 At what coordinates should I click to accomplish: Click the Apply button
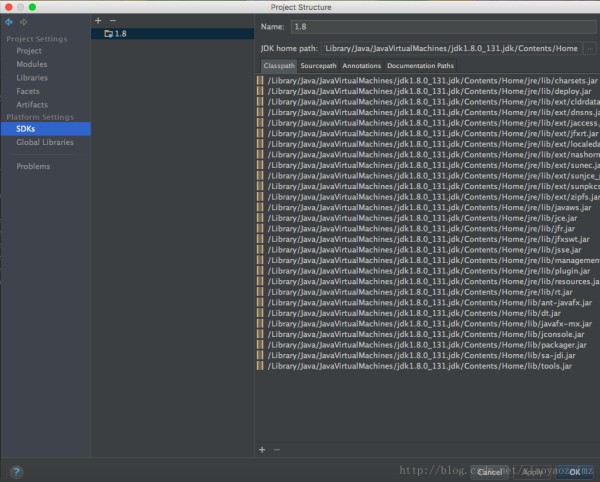532,472
